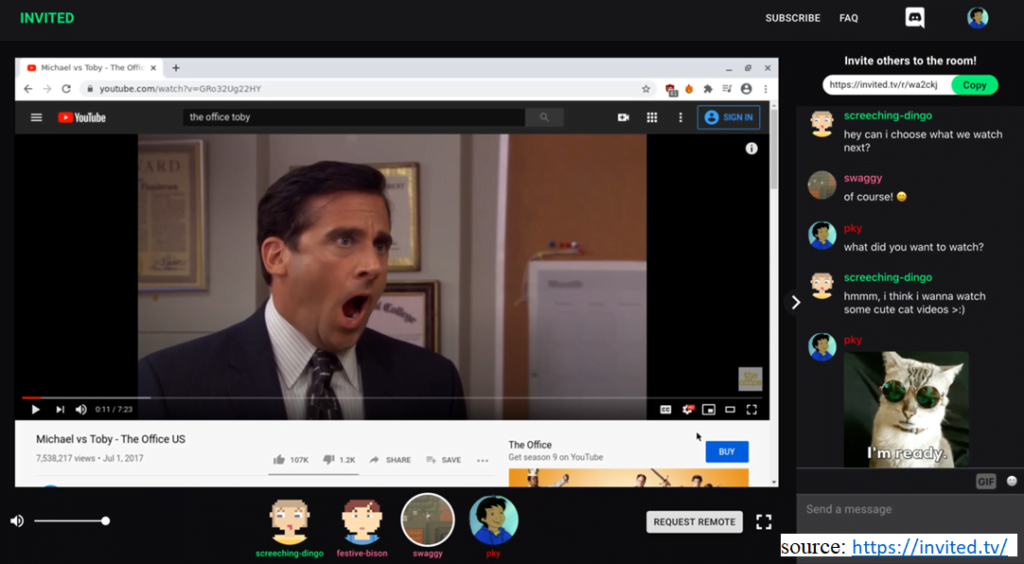This screenshot has width=1024, height=564.
Task: Mute the room volume speaker icon
Action: coord(17,521)
